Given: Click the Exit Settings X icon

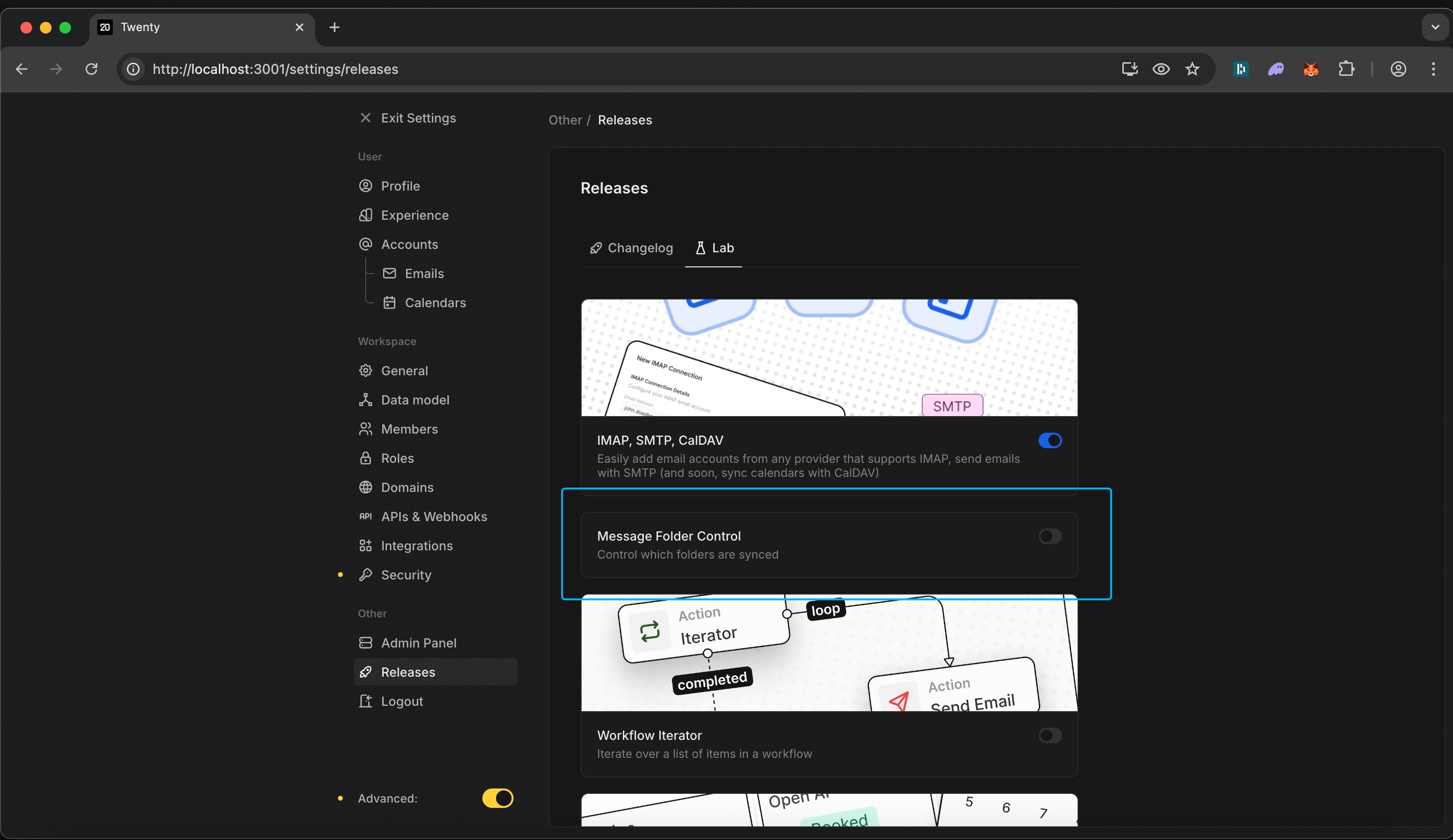Looking at the screenshot, I should (366, 118).
